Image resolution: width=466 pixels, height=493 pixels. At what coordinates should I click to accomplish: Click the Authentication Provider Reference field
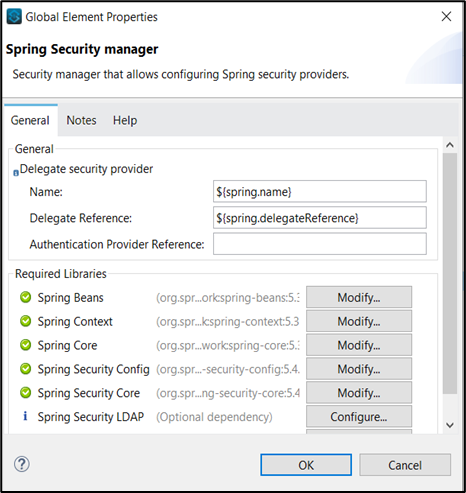pyautogui.click(x=320, y=244)
